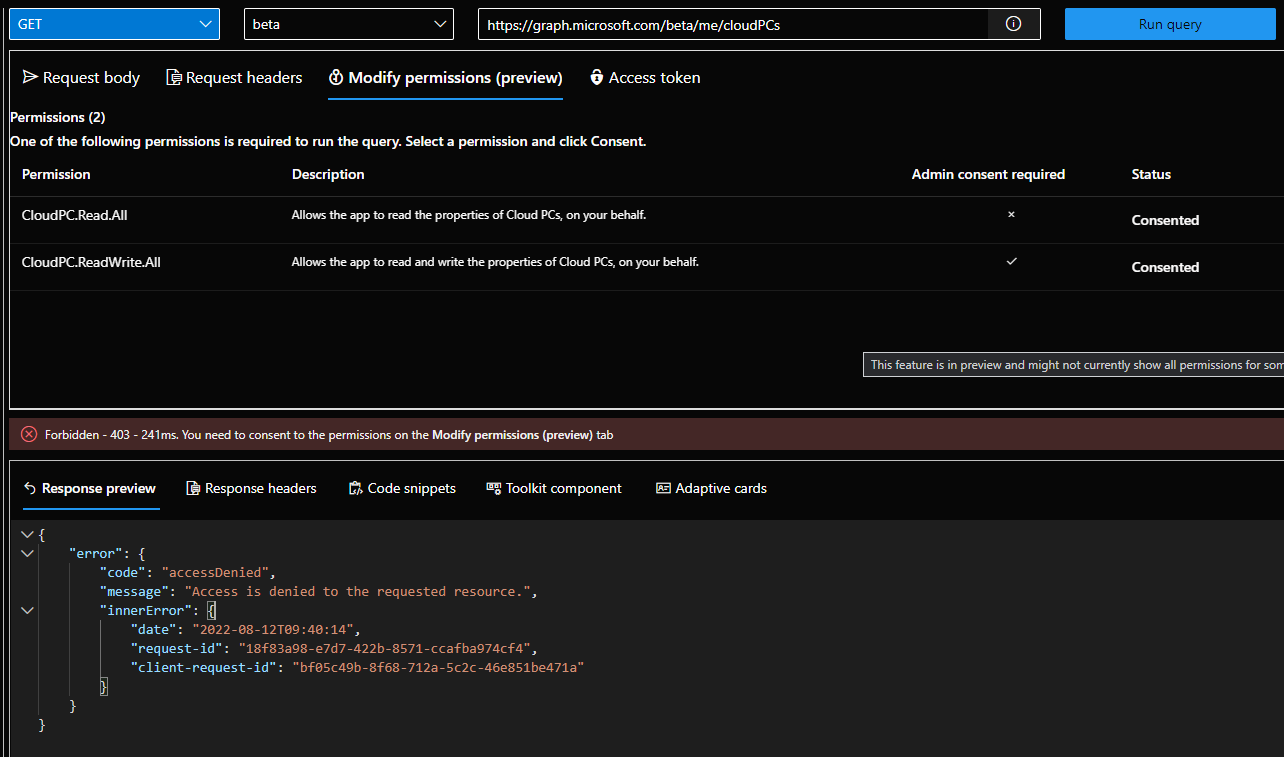Click the Status column header
The image size is (1284, 757).
point(1151,174)
